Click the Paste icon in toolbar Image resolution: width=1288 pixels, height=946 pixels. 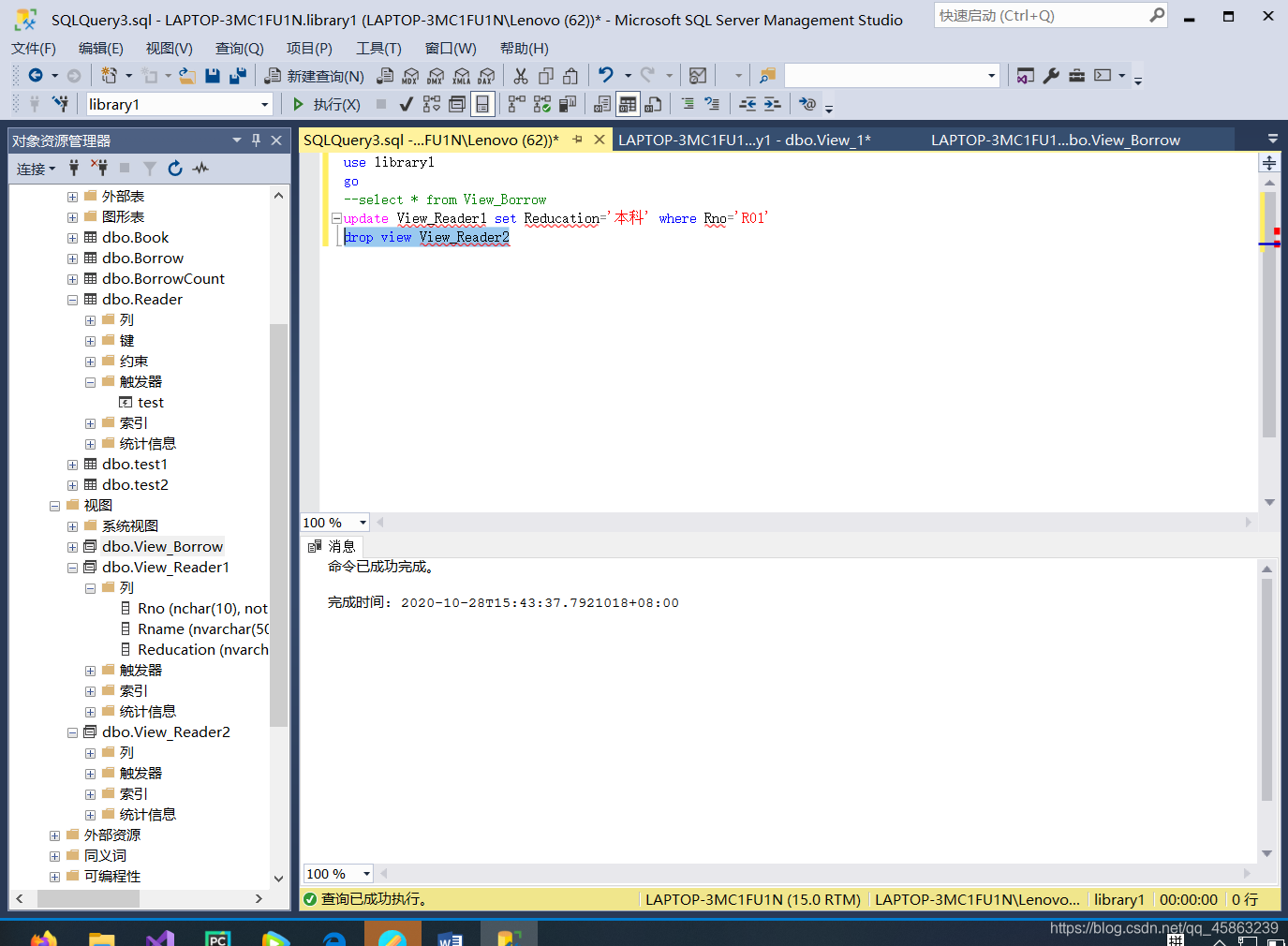click(570, 76)
